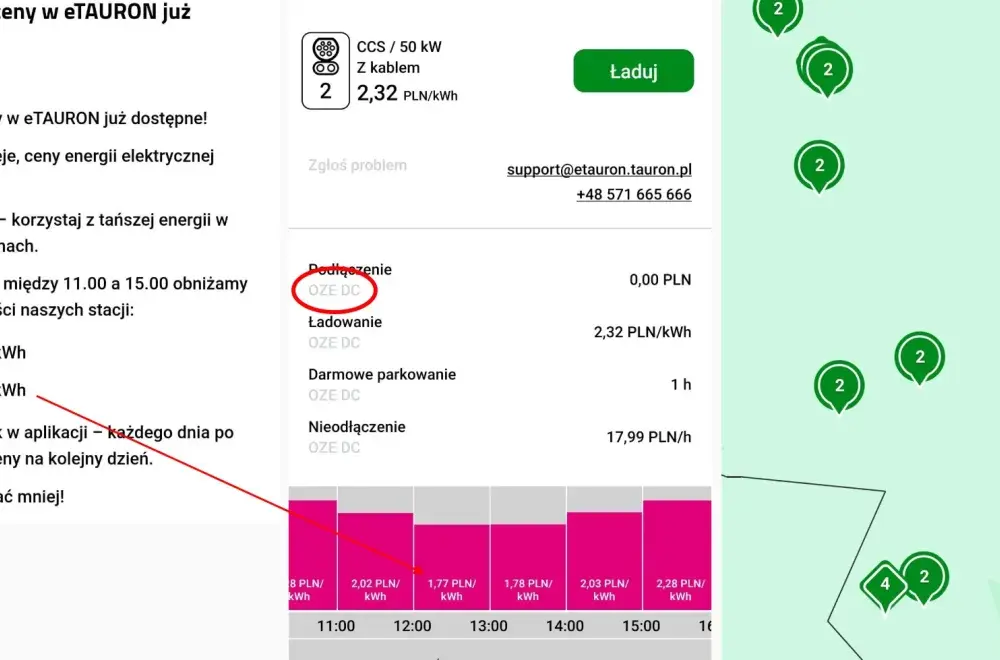This screenshot has width=1000, height=660.
Task: Select the 1,78 PLN/kWh price bar
Action: [528, 568]
